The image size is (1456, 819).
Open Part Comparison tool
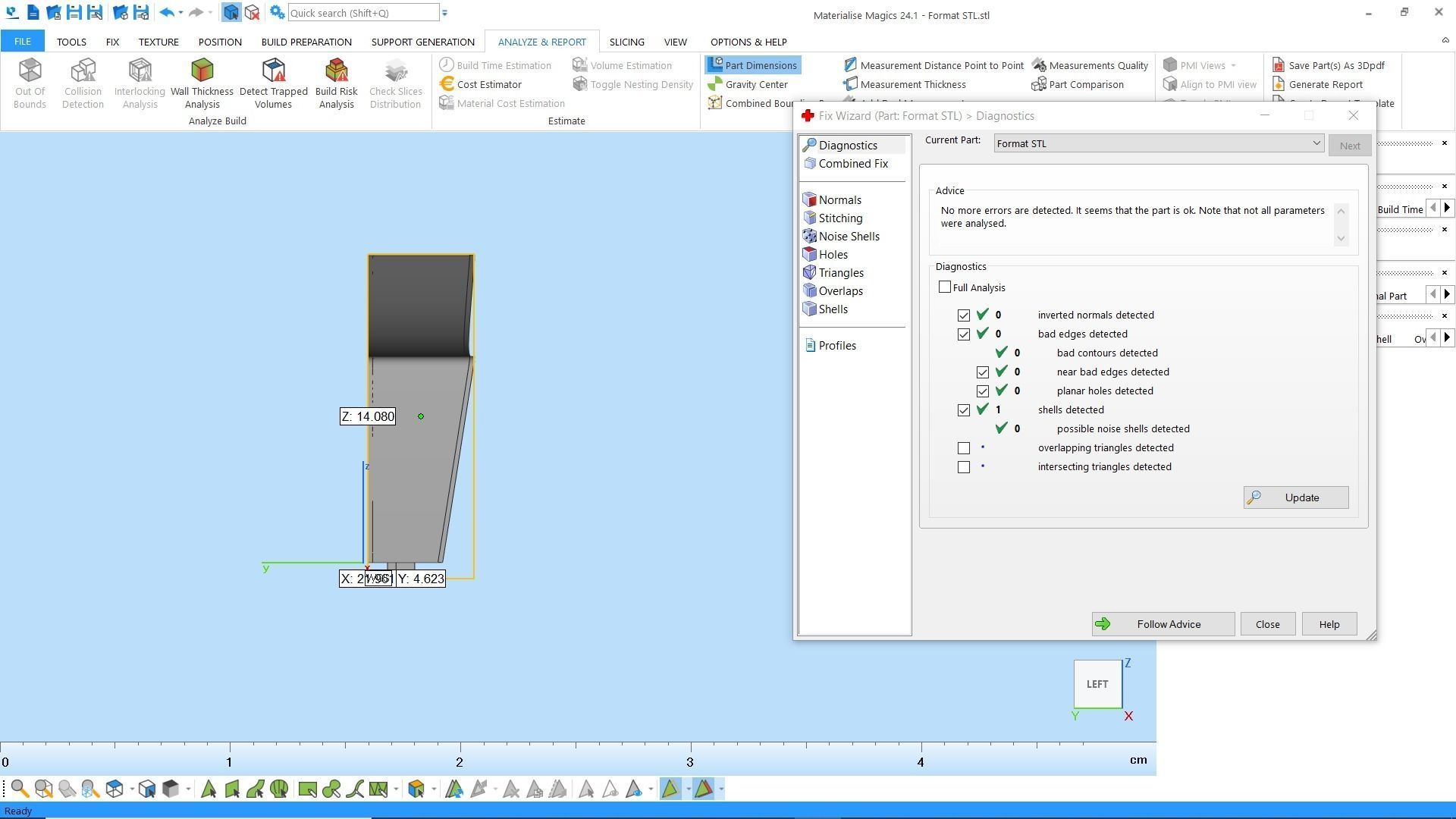1077,84
